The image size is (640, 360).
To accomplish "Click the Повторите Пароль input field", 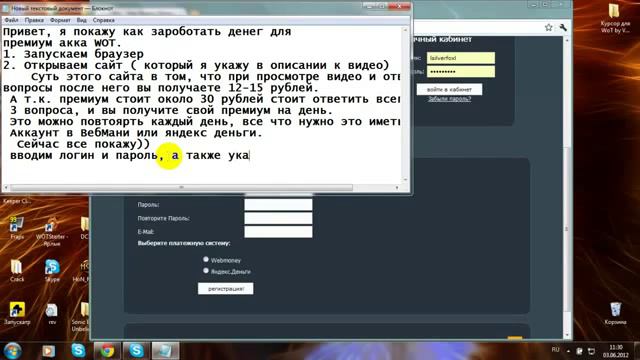I will (278, 218).
